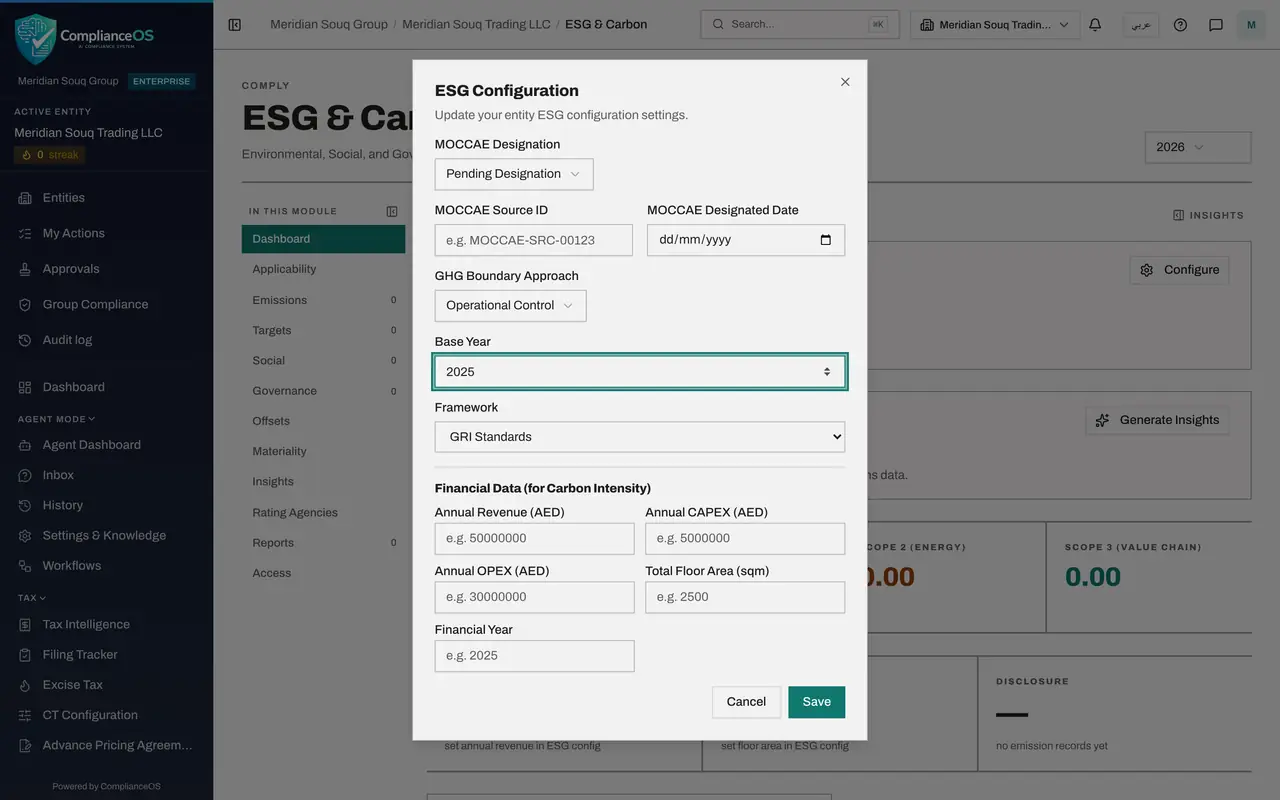This screenshot has height=800, width=1280.
Task: Collapse the Agent Mode section
Action: coord(56,419)
